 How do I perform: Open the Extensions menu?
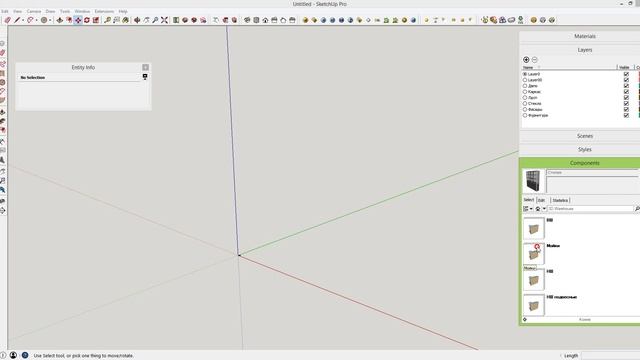[x=104, y=11]
